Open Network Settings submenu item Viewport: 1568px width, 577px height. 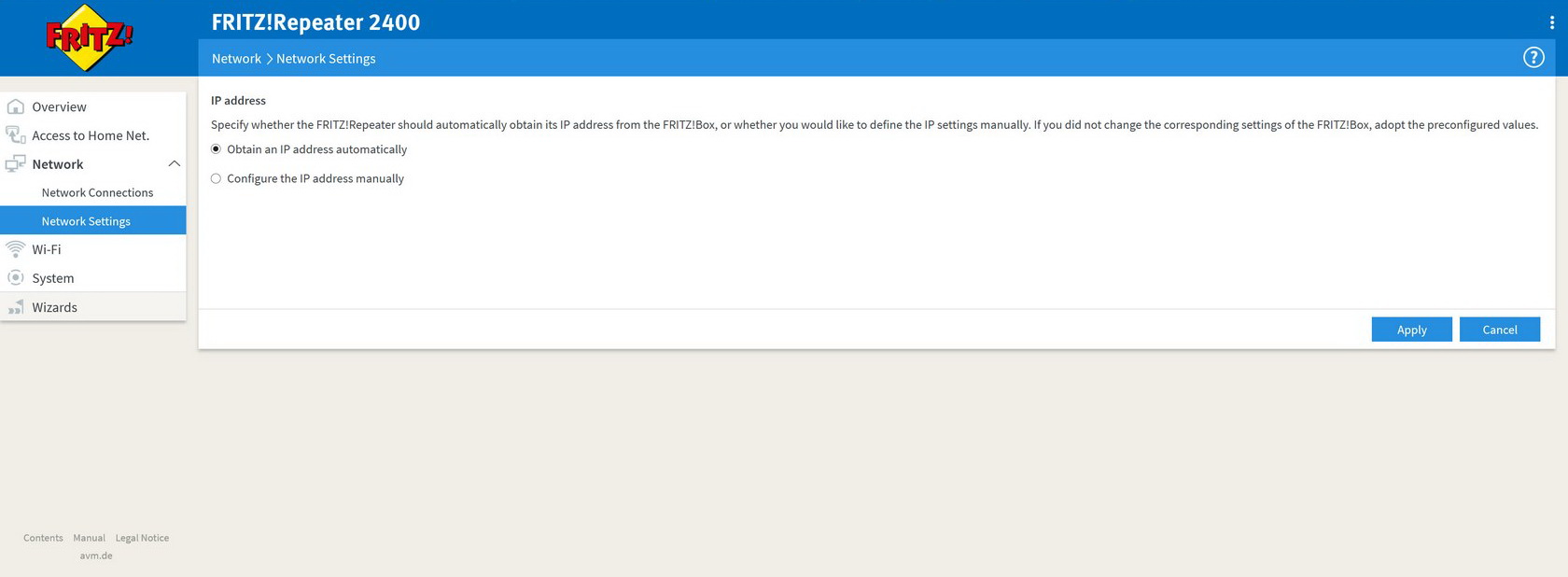click(93, 221)
